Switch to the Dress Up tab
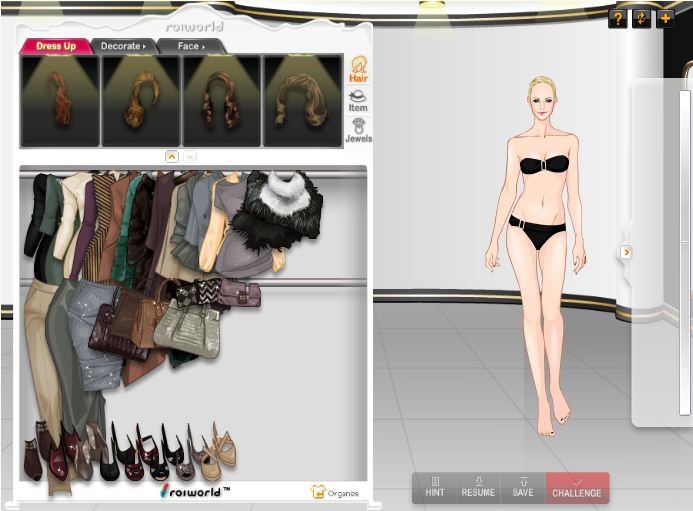The width and height of the screenshot is (693, 511). [x=55, y=46]
